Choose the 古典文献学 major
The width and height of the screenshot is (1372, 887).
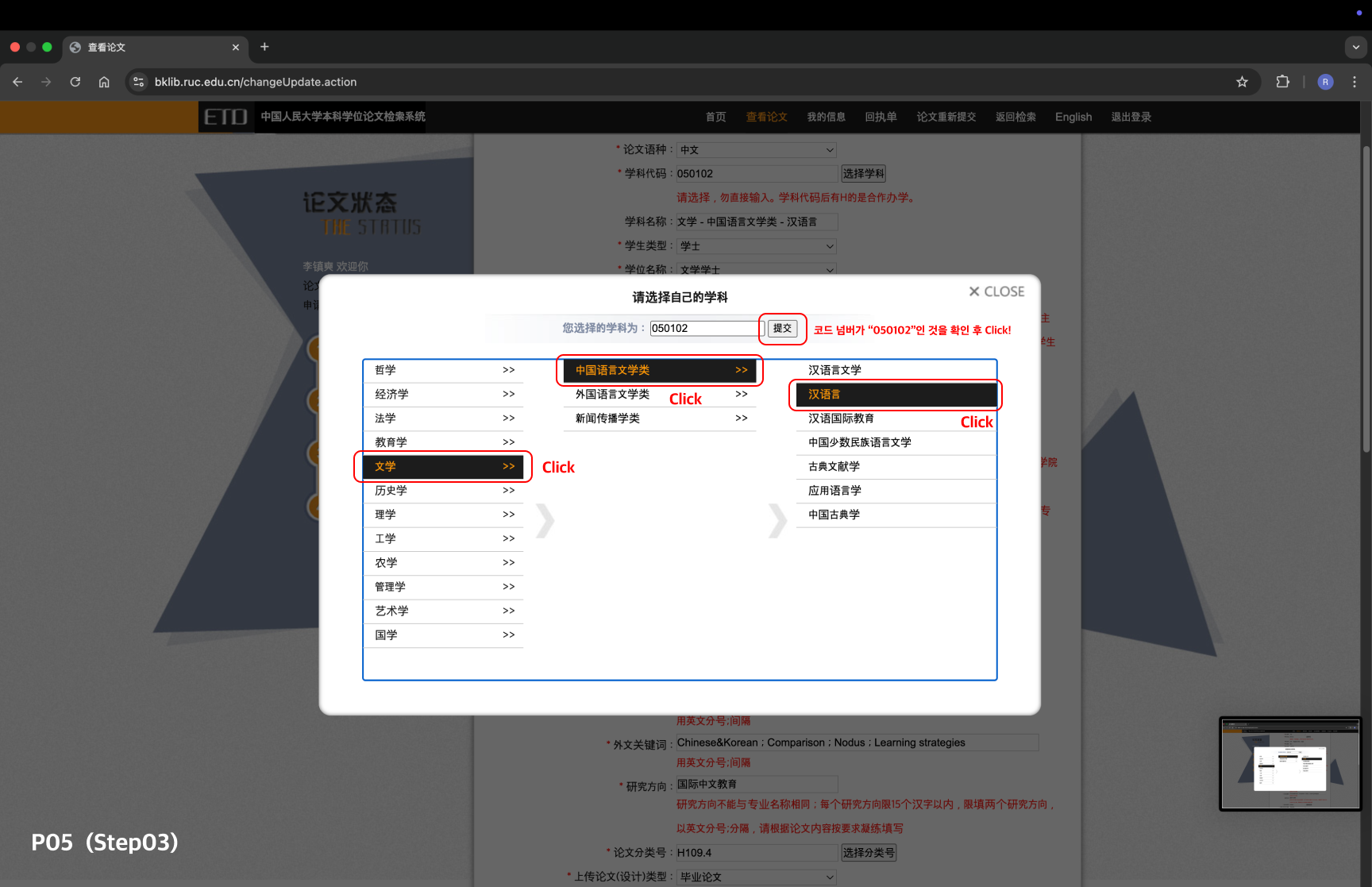pos(896,466)
